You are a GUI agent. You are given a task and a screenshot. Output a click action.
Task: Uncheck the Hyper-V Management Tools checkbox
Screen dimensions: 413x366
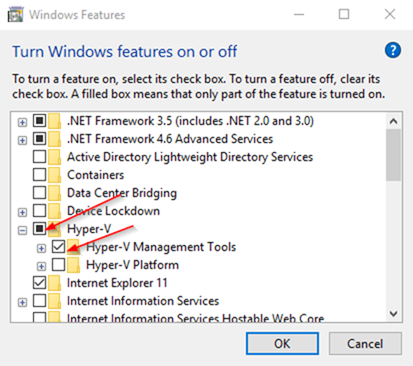pos(59,247)
